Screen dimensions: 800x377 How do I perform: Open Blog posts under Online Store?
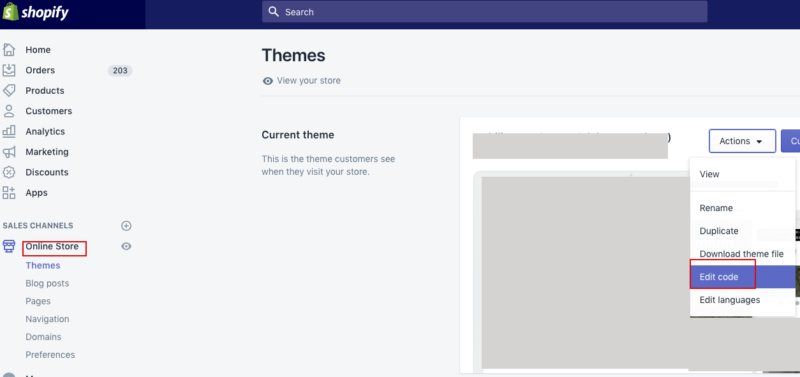coord(47,283)
